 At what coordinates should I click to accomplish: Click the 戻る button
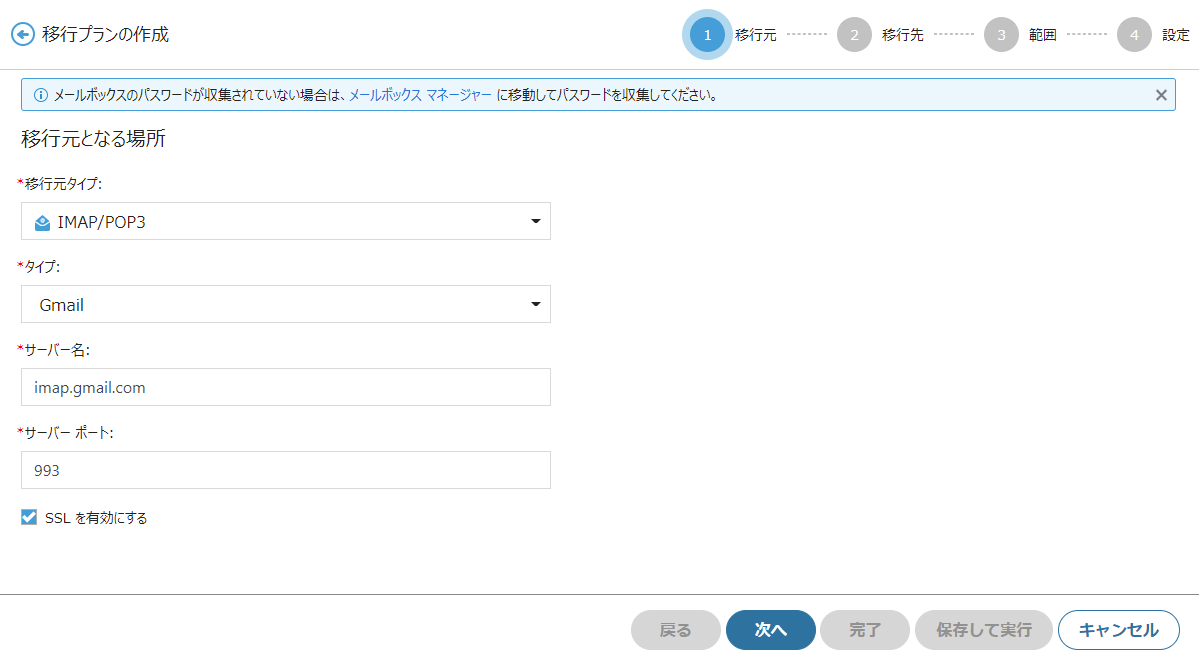(676, 630)
